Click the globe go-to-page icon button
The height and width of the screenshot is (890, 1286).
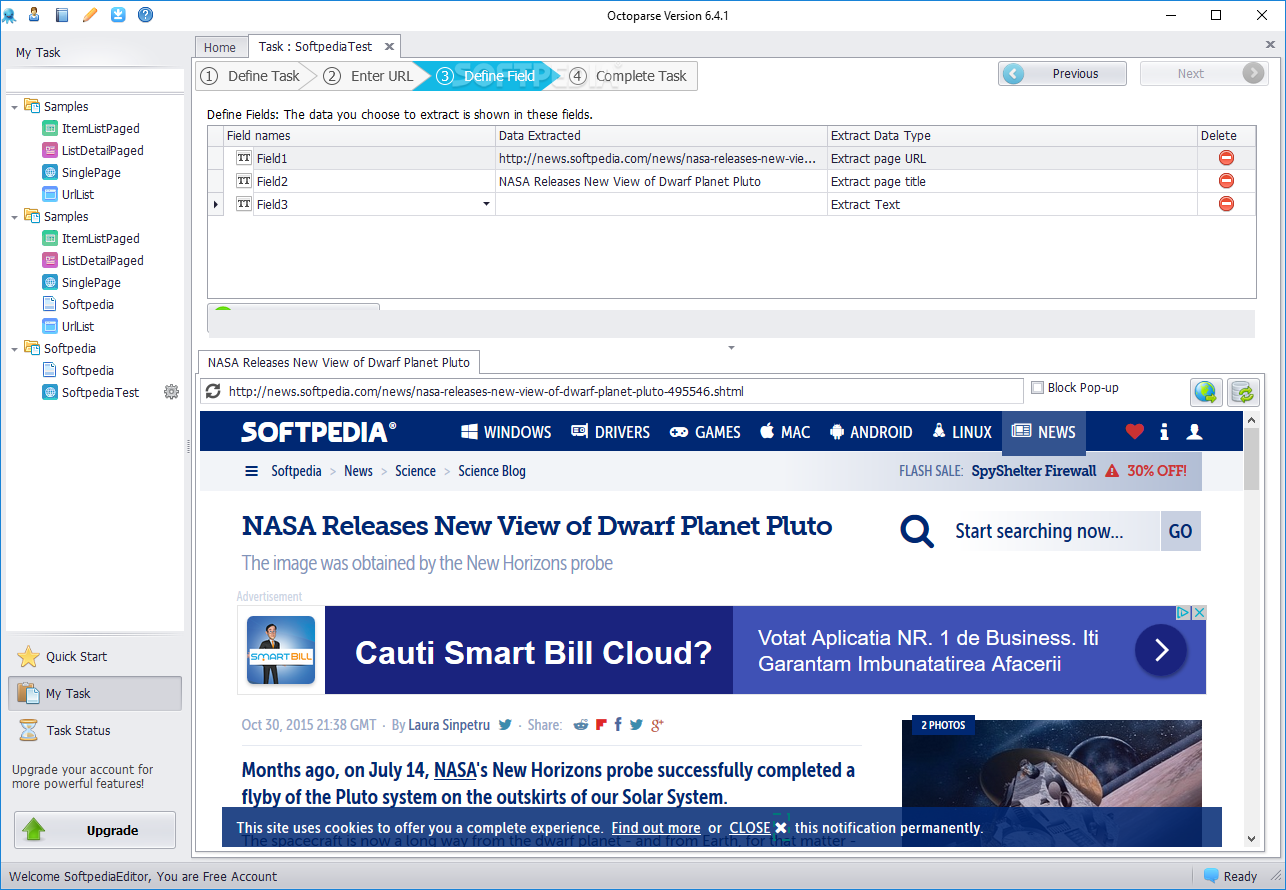coord(1206,392)
